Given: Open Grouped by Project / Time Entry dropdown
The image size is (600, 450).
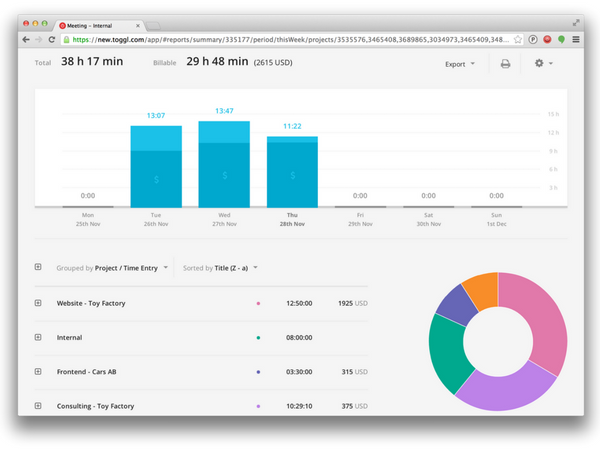Looking at the screenshot, I should click(112, 268).
